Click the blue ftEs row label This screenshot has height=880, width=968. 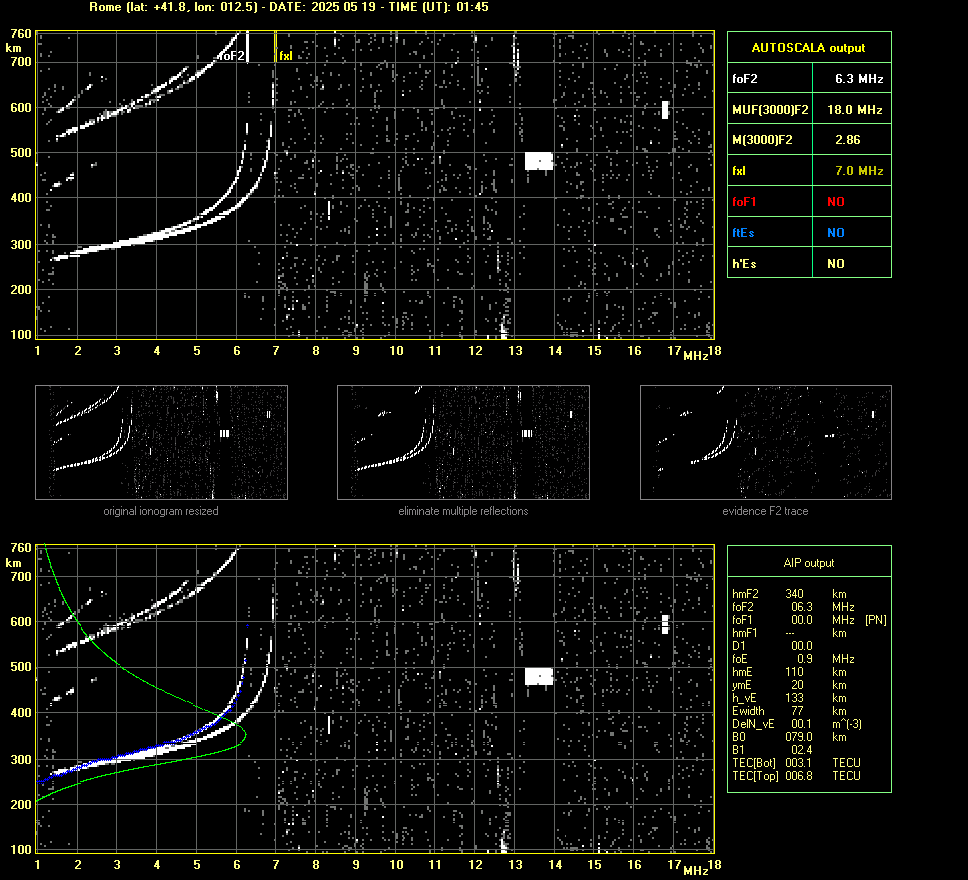pos(743,233)
